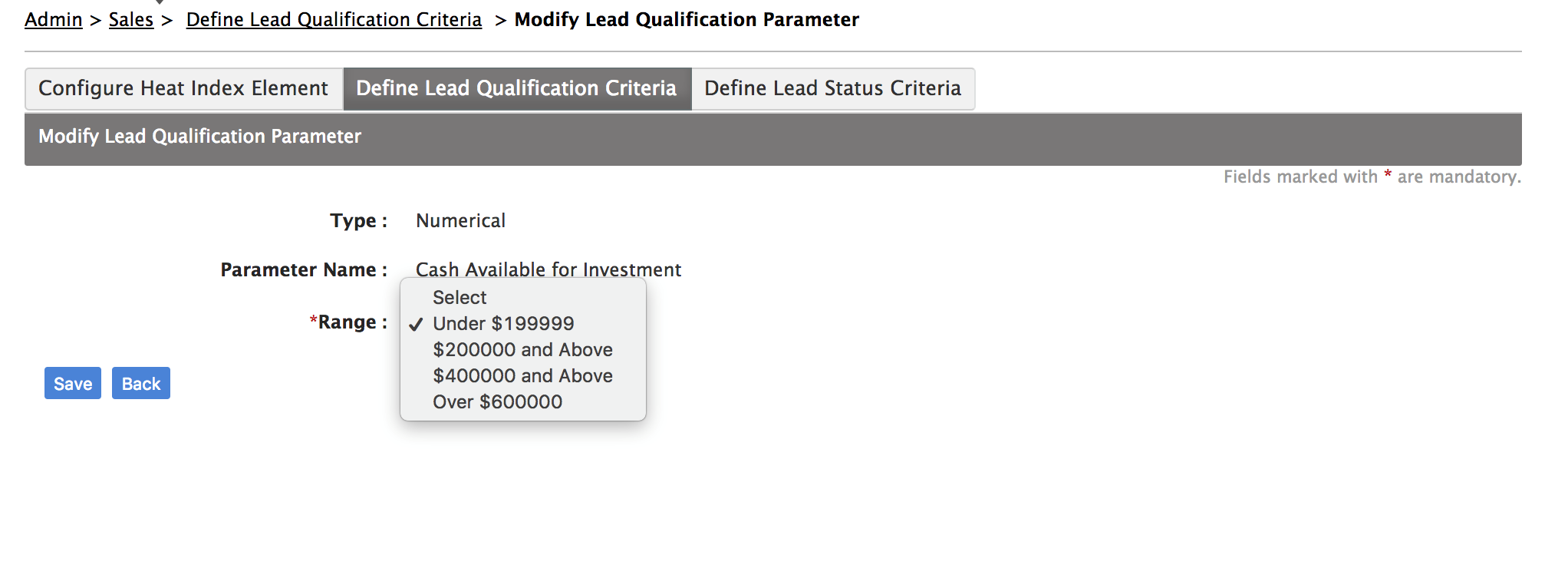
Task: Click 'Cash Available for Investment' parameter name
Action: pyautogui.click(x=548, y=270)
